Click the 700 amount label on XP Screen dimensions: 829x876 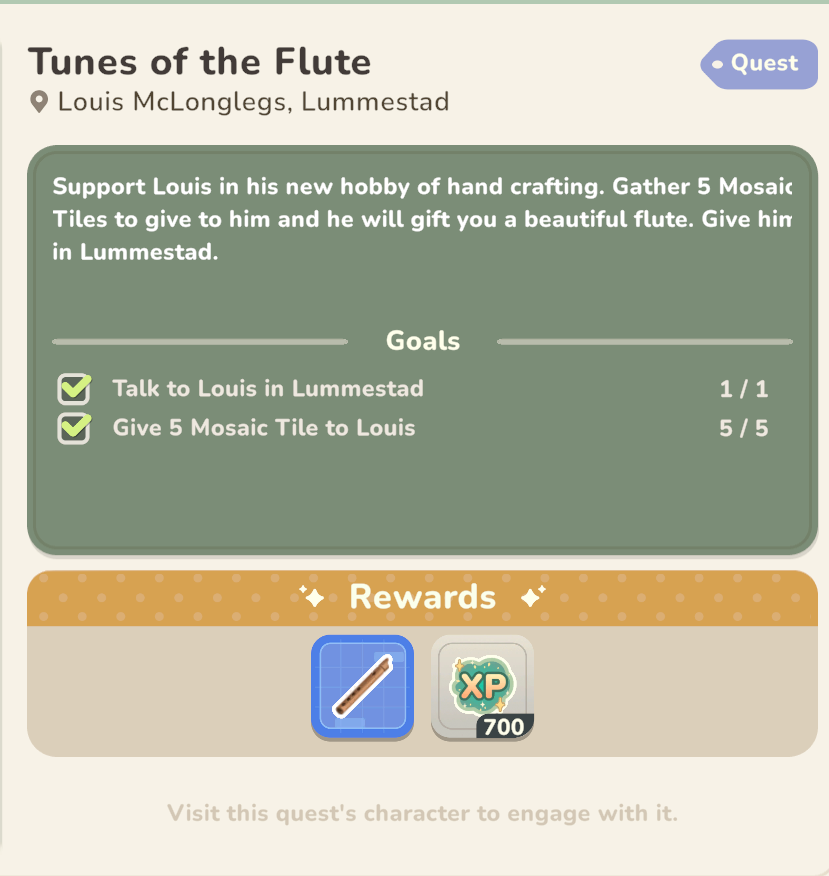(504, 727)
